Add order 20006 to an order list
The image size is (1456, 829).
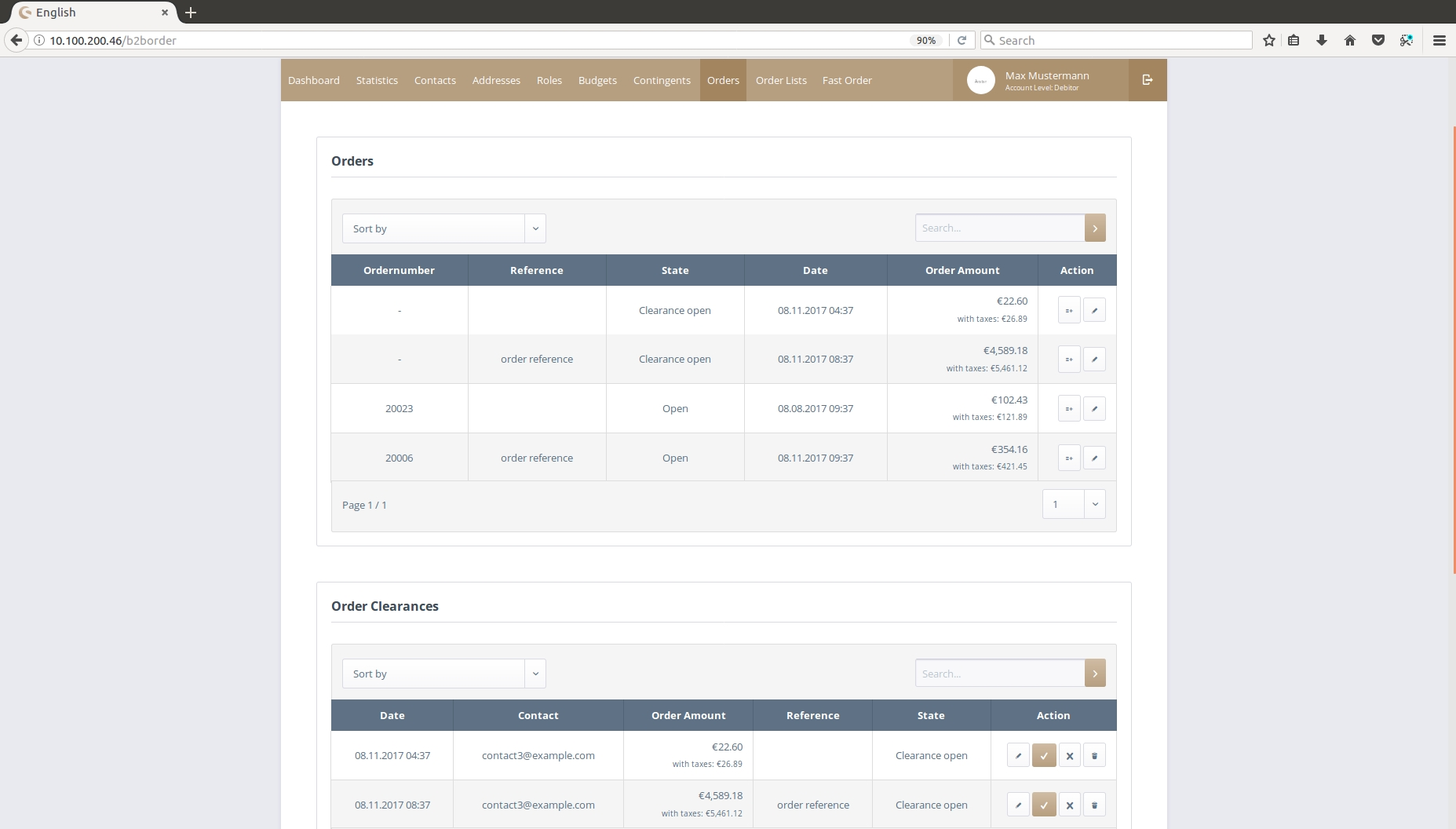pyautogui.click(x=1069, y=458)
